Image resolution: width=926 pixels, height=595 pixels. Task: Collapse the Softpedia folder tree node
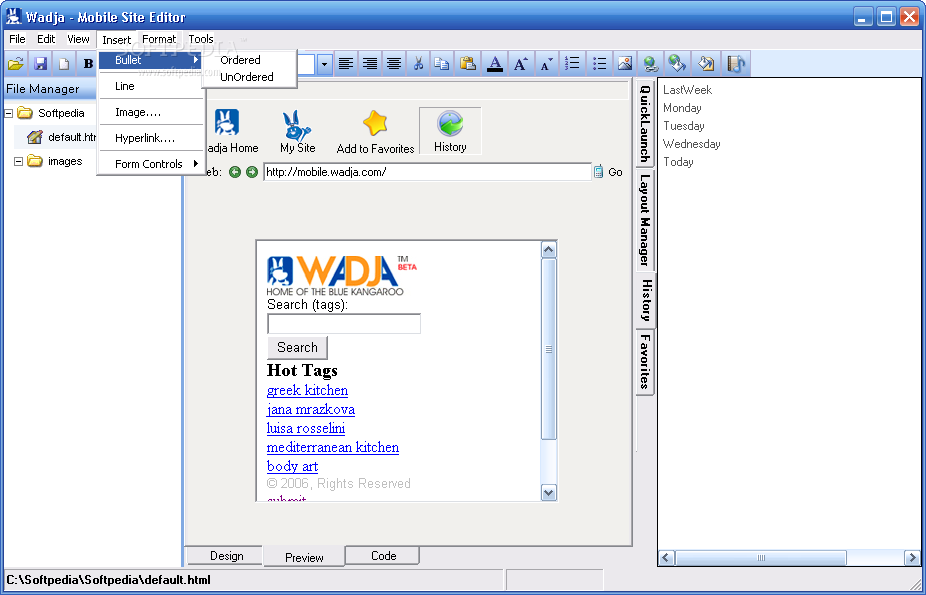pyautogui.click(x=8, y=113)
